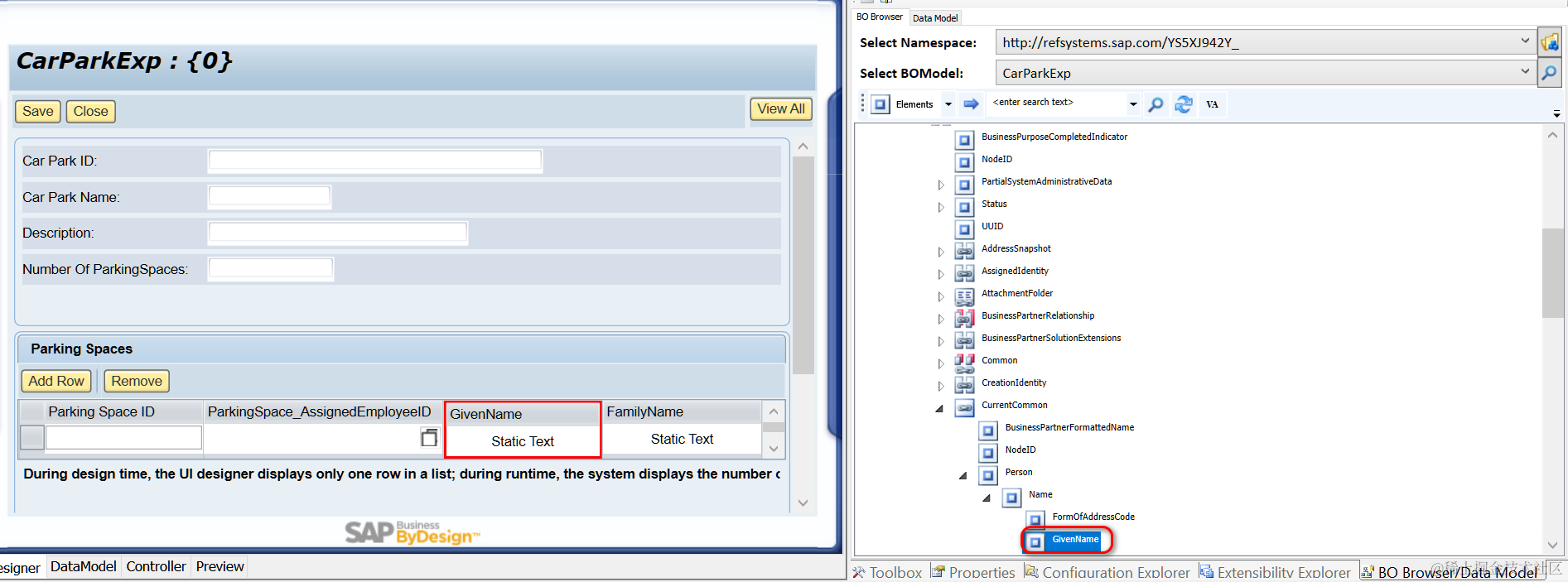The width and height of the screenshot is (1568, 582).
Task: Click the Save button
Action: tap(38, 111)
